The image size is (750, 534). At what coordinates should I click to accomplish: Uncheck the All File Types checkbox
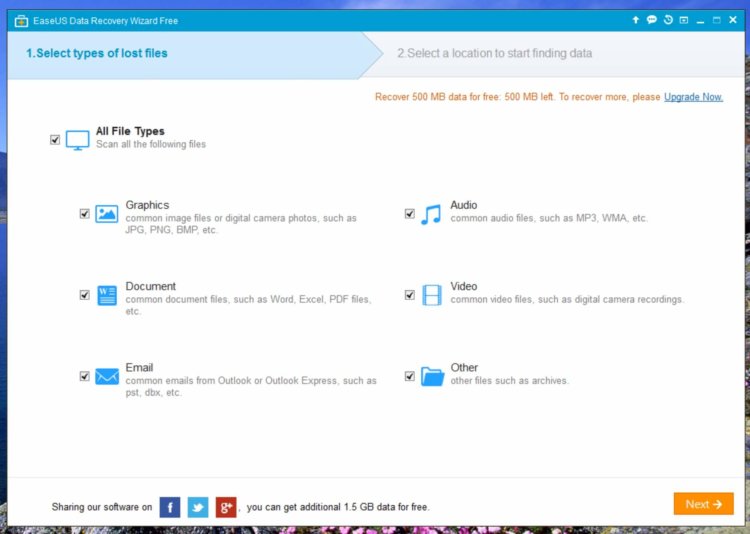pyautogui.click(x=55, y=140)
